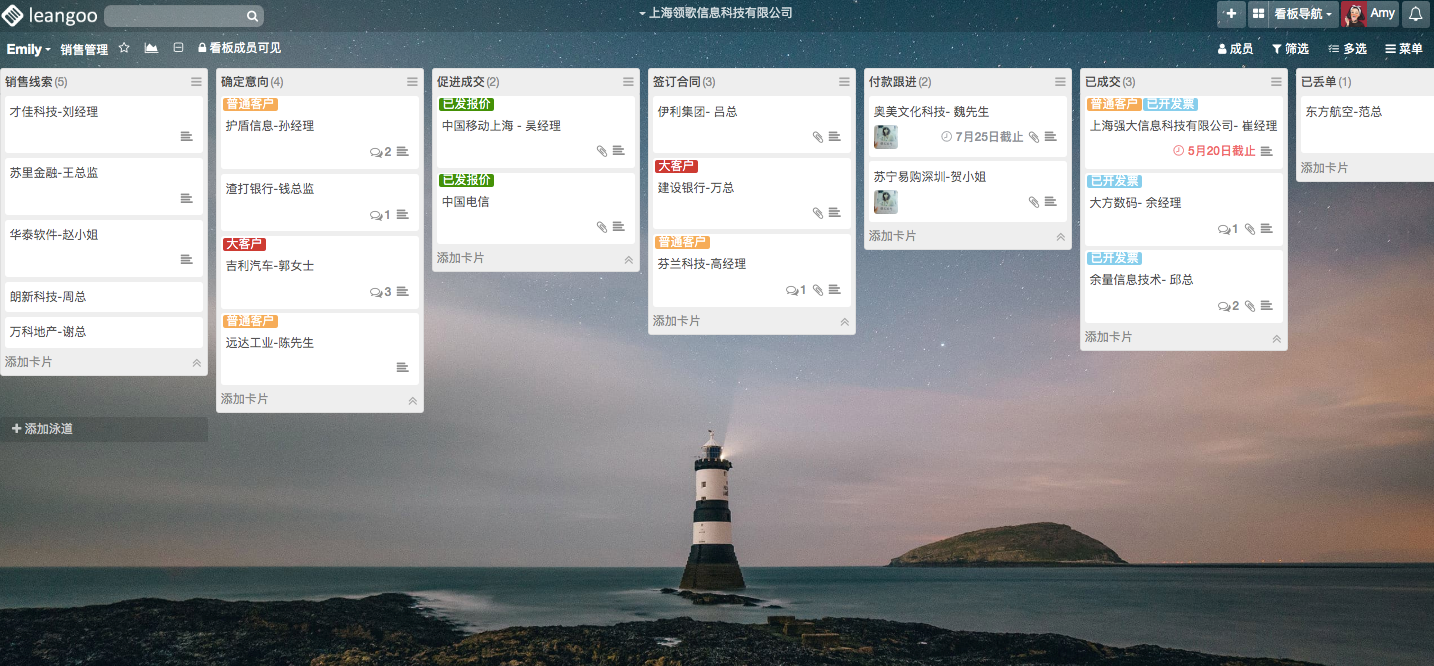1434x666 pixels.
Task: Open the 菜单 menu
Action: [x=1403, y=49]
